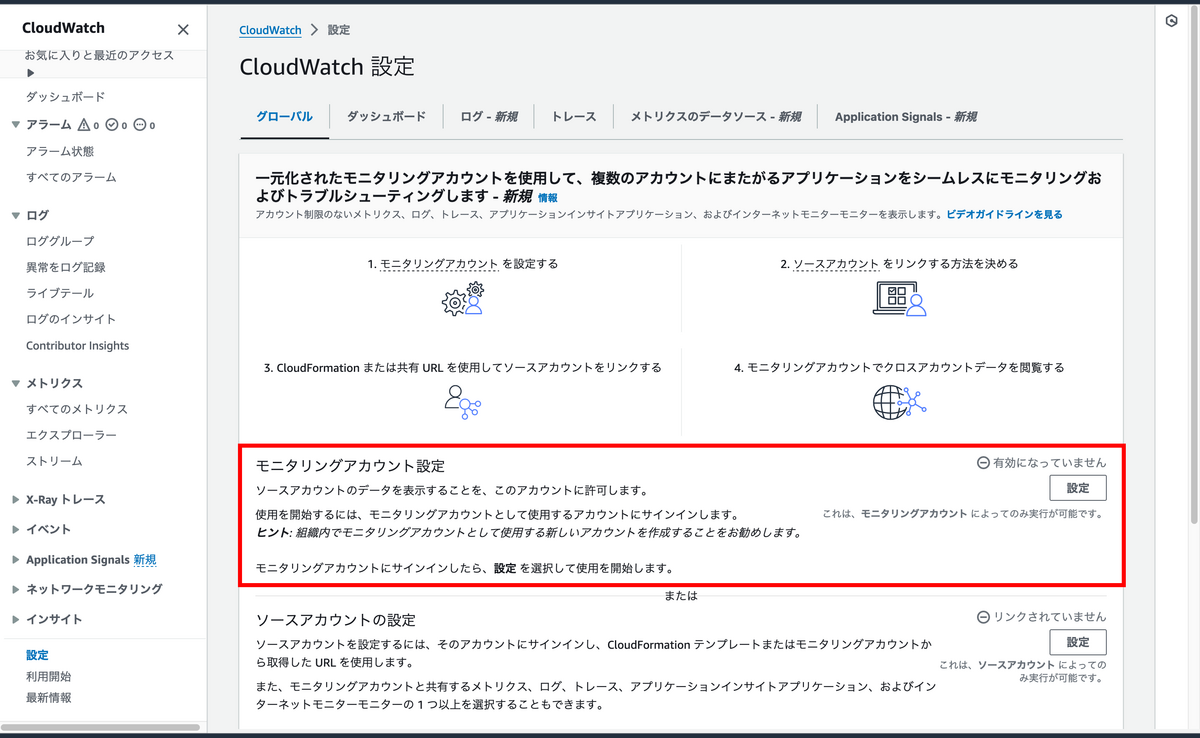The width and height of the screenshot is (1200, 738).
Task: Open ログのインサイト in sidebar
Action: (71, 319)
